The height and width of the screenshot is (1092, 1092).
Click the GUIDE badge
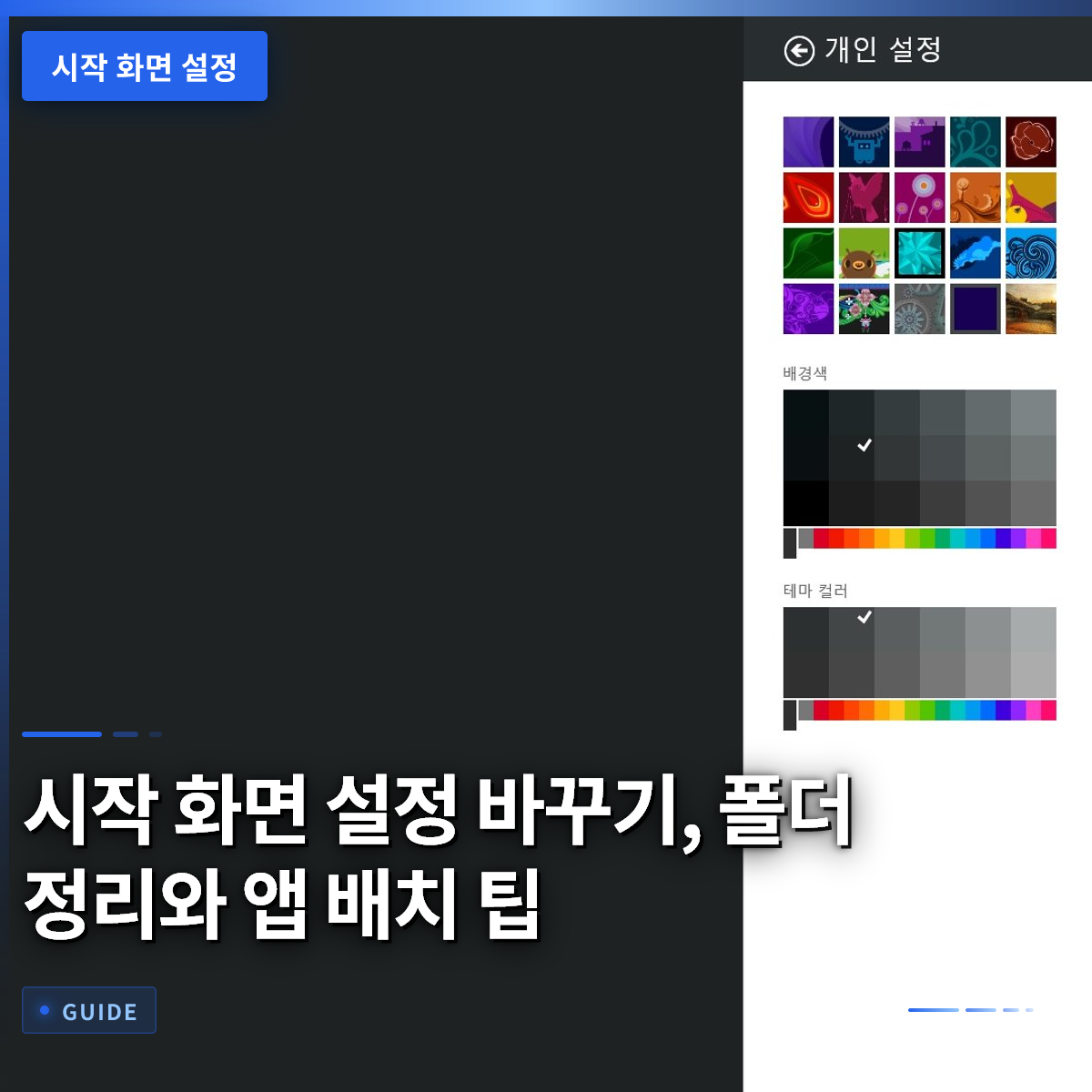[89, 1010]
